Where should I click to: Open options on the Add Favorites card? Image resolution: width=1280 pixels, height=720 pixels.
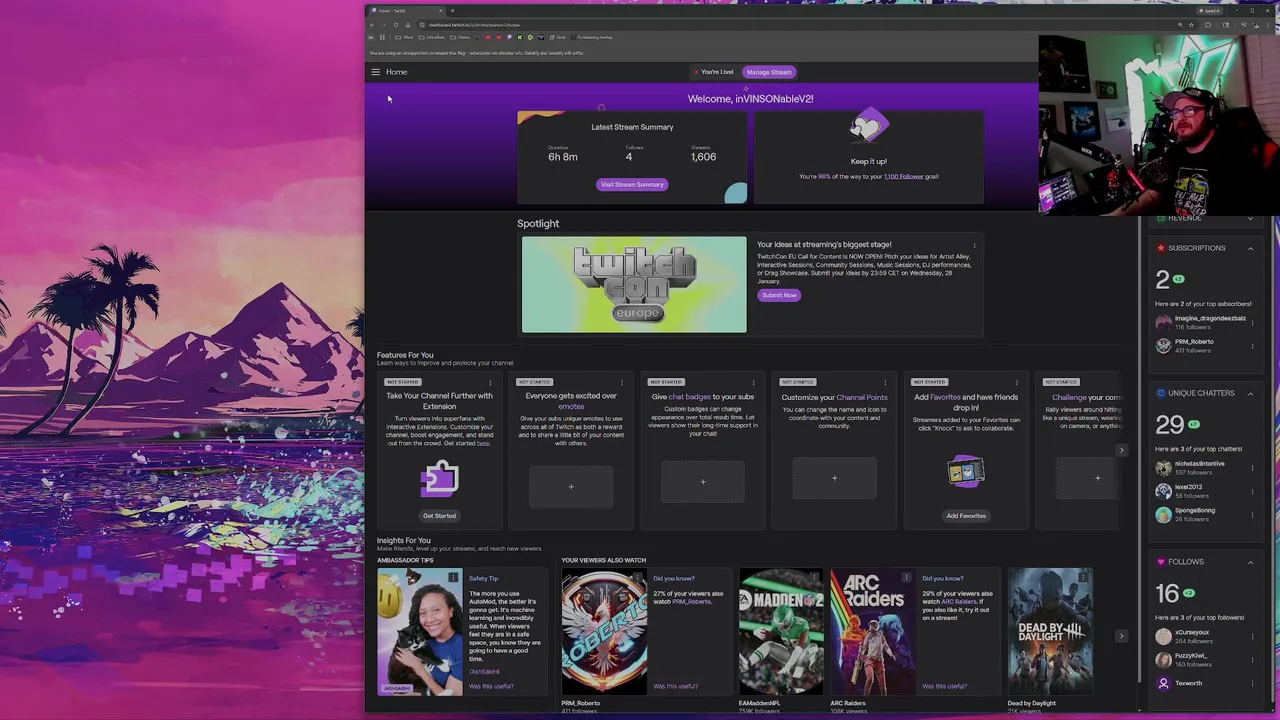tap(1017, 382)
